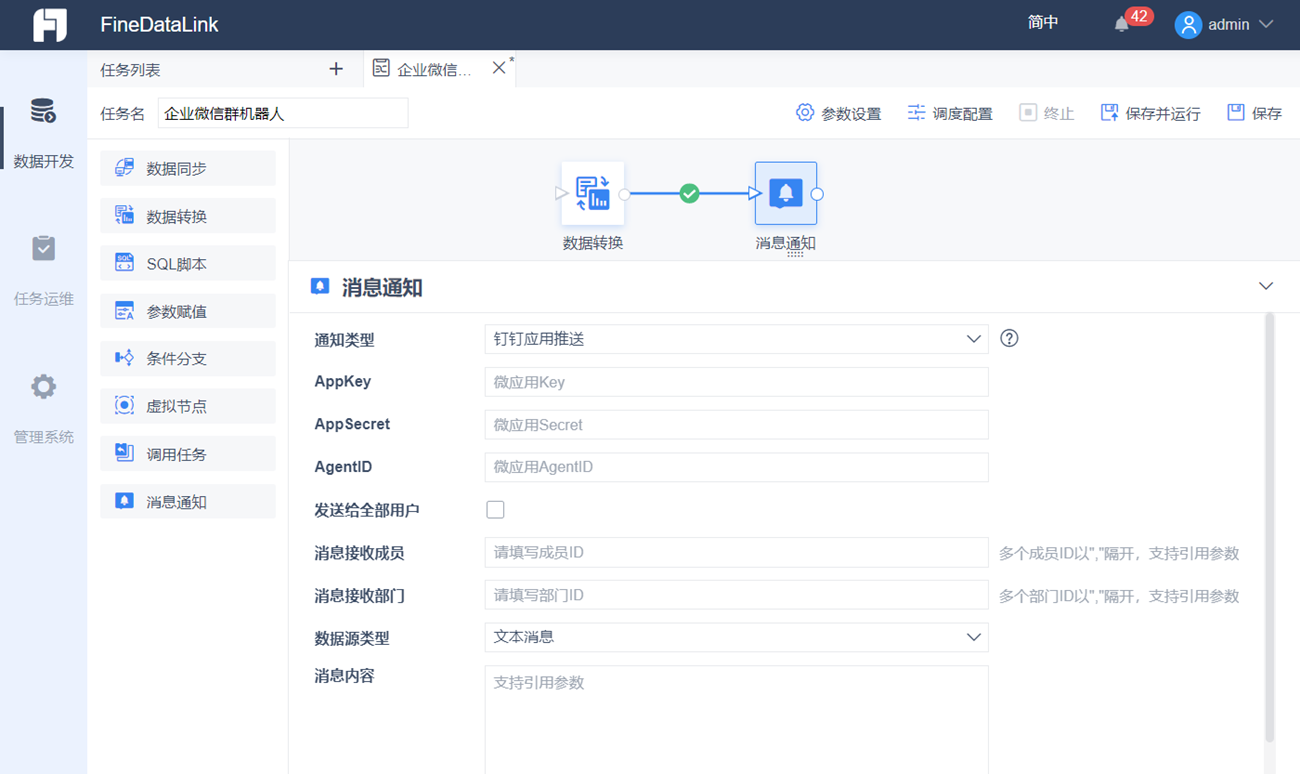The height and width of the screenshot is (774, 1300).
Task: Open the 任务运维 sidebar section
Action: pyautogui.click(x=43, y=271)
